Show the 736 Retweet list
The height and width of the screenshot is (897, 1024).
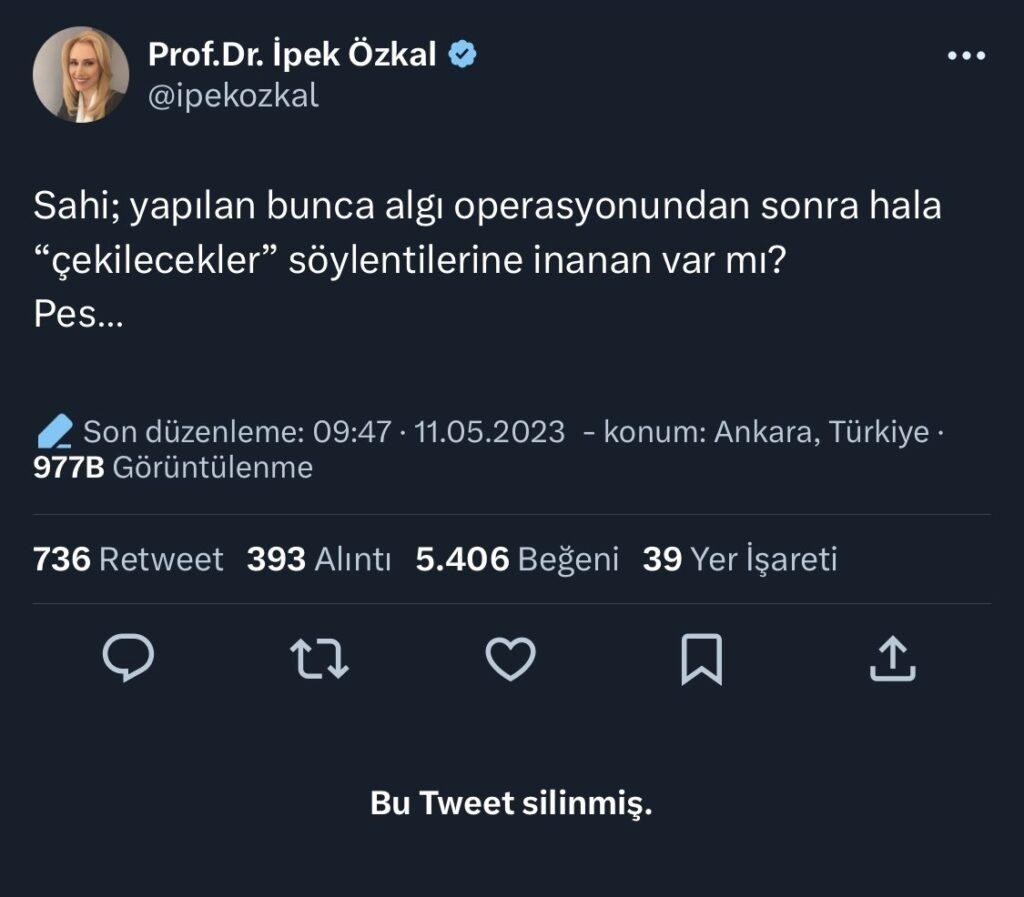point(128,559)
